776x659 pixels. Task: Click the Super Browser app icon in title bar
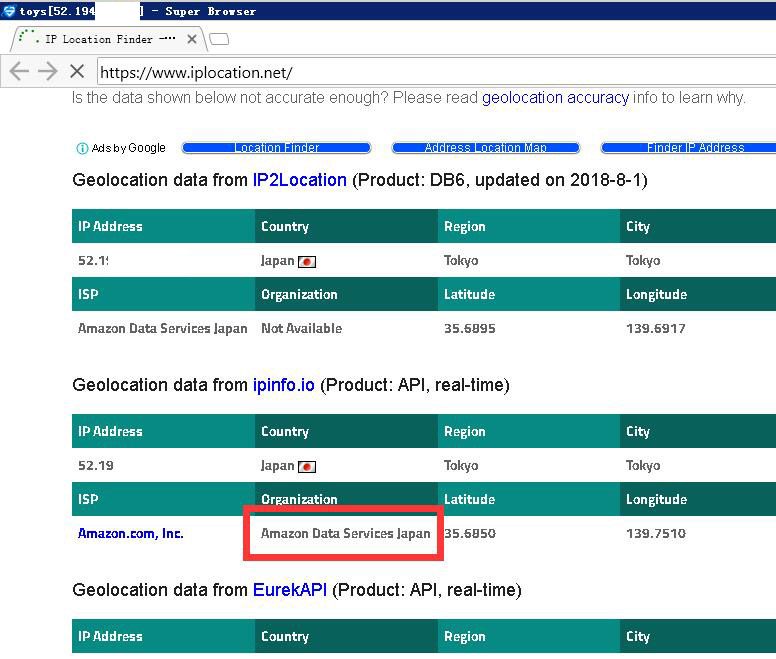(9, 11)
